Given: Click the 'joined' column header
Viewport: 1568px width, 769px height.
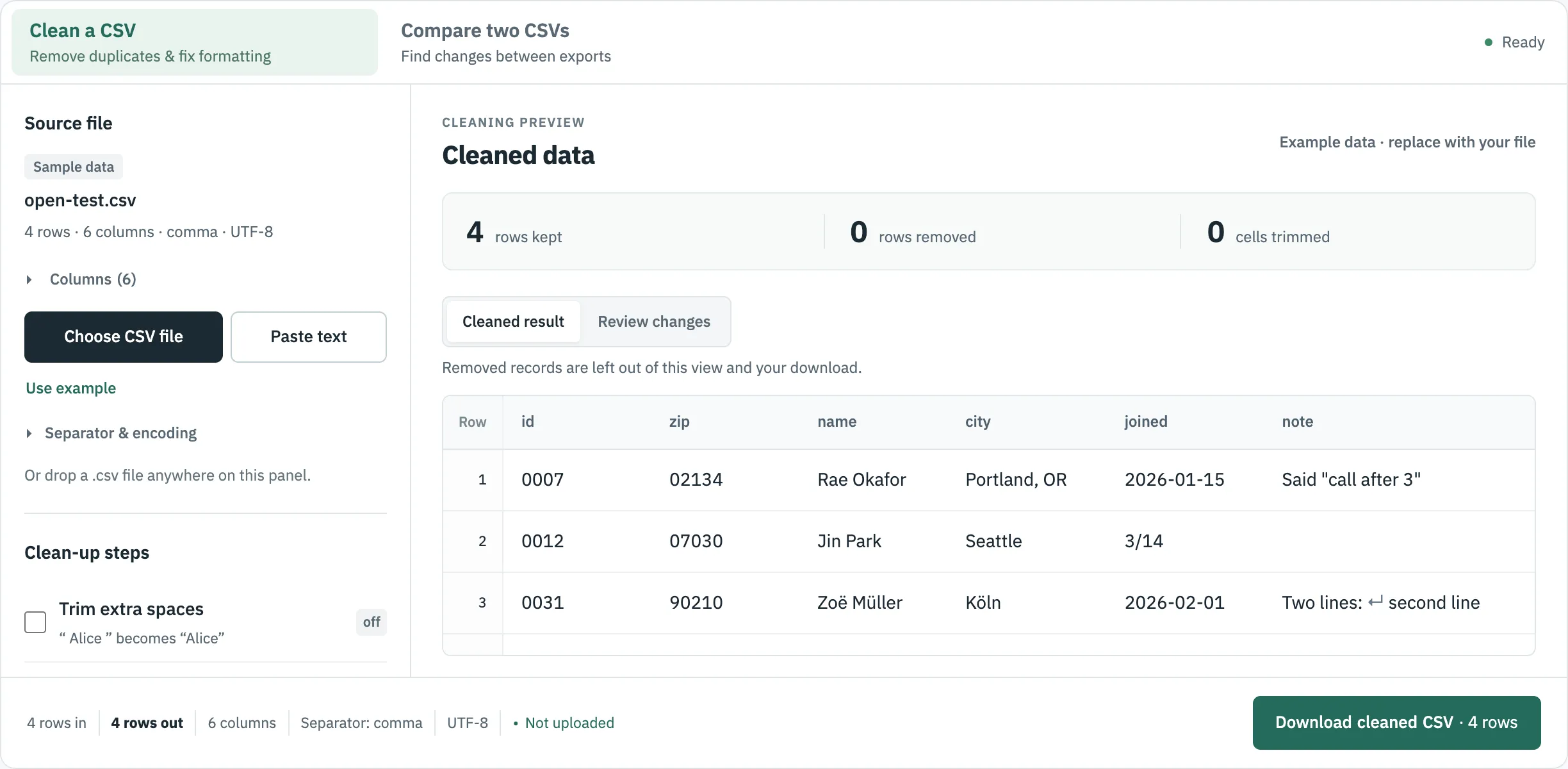Looking at the screenshot, I should pos(1146,422).
